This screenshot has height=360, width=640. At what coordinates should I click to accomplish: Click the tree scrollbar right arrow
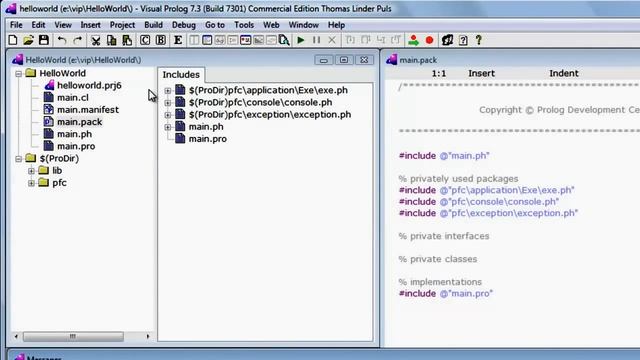point(148,336)
